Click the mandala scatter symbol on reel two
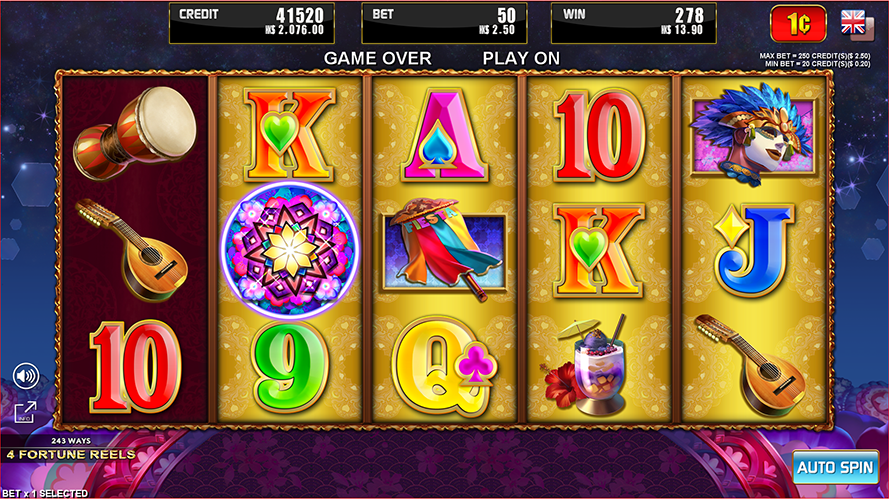Screen dimensions: 889x500 pyautogui.click(x=289, y=249)
